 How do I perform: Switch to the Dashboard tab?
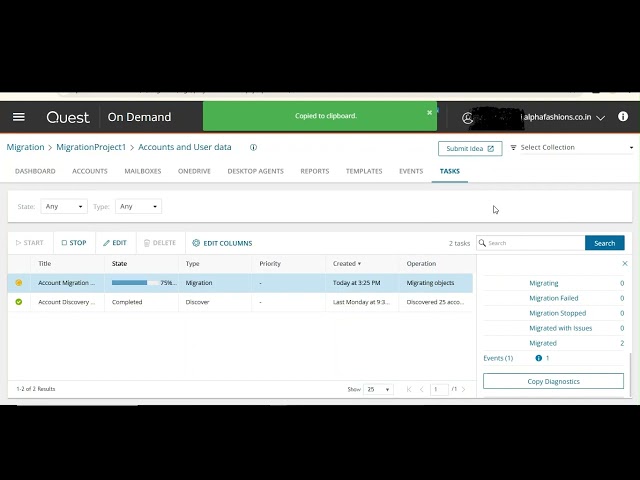tap(35, 171)
